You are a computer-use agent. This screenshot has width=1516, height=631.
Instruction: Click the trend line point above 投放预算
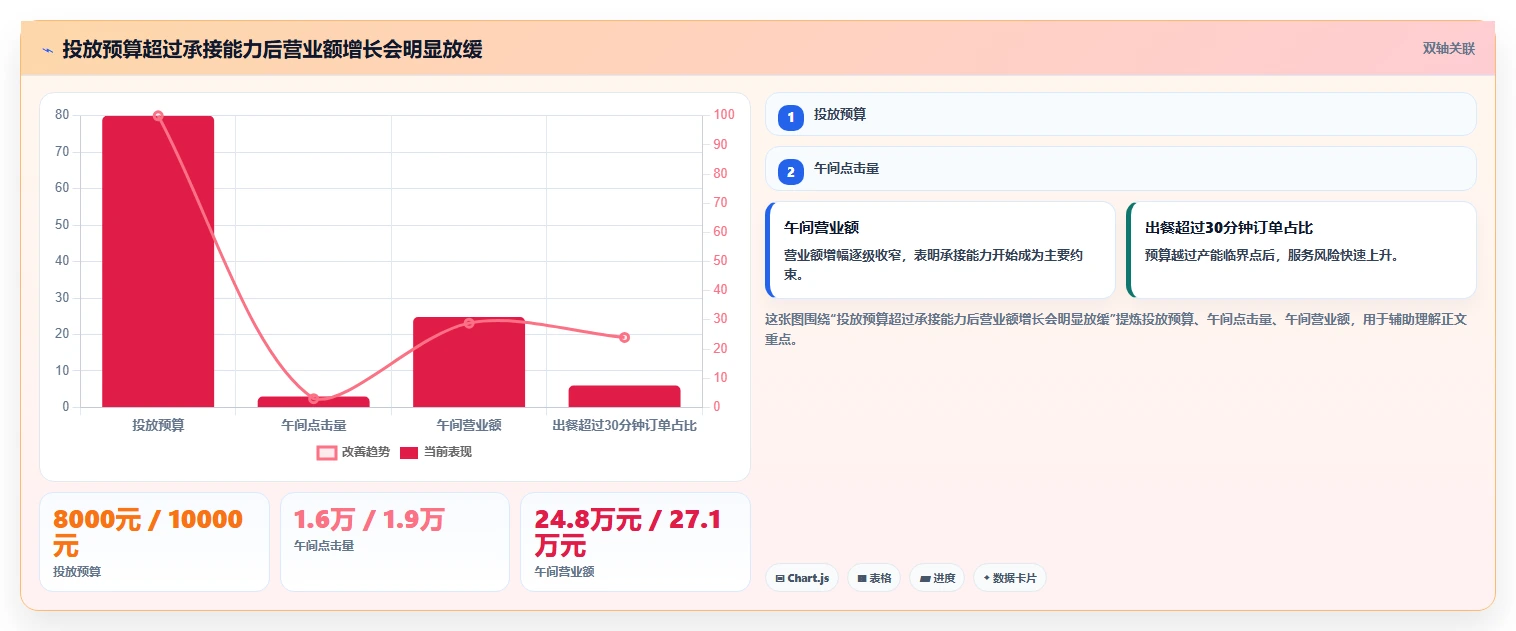pos(158,116)
